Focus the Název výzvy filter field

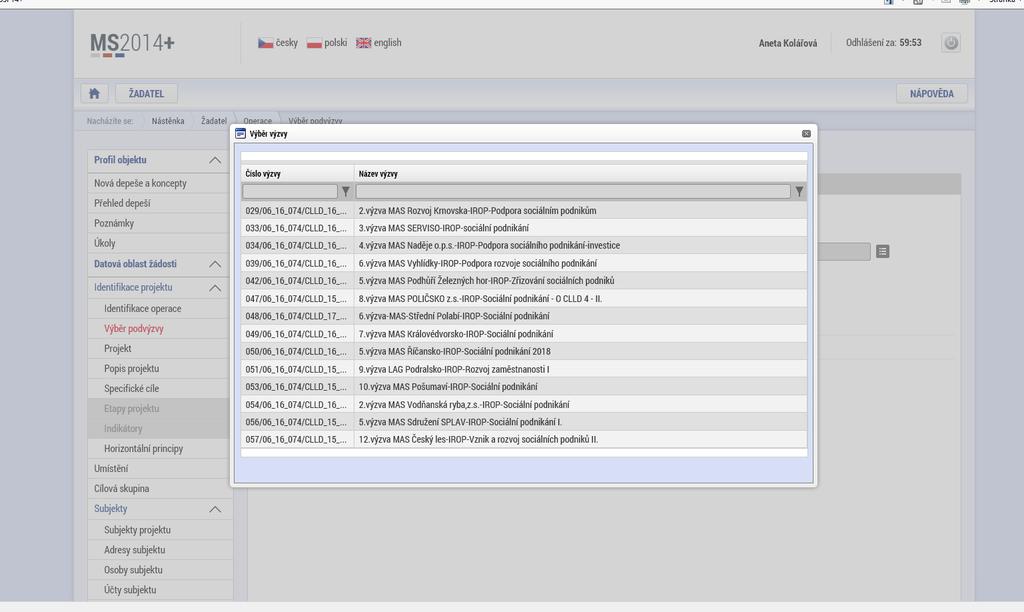(573, 191)
